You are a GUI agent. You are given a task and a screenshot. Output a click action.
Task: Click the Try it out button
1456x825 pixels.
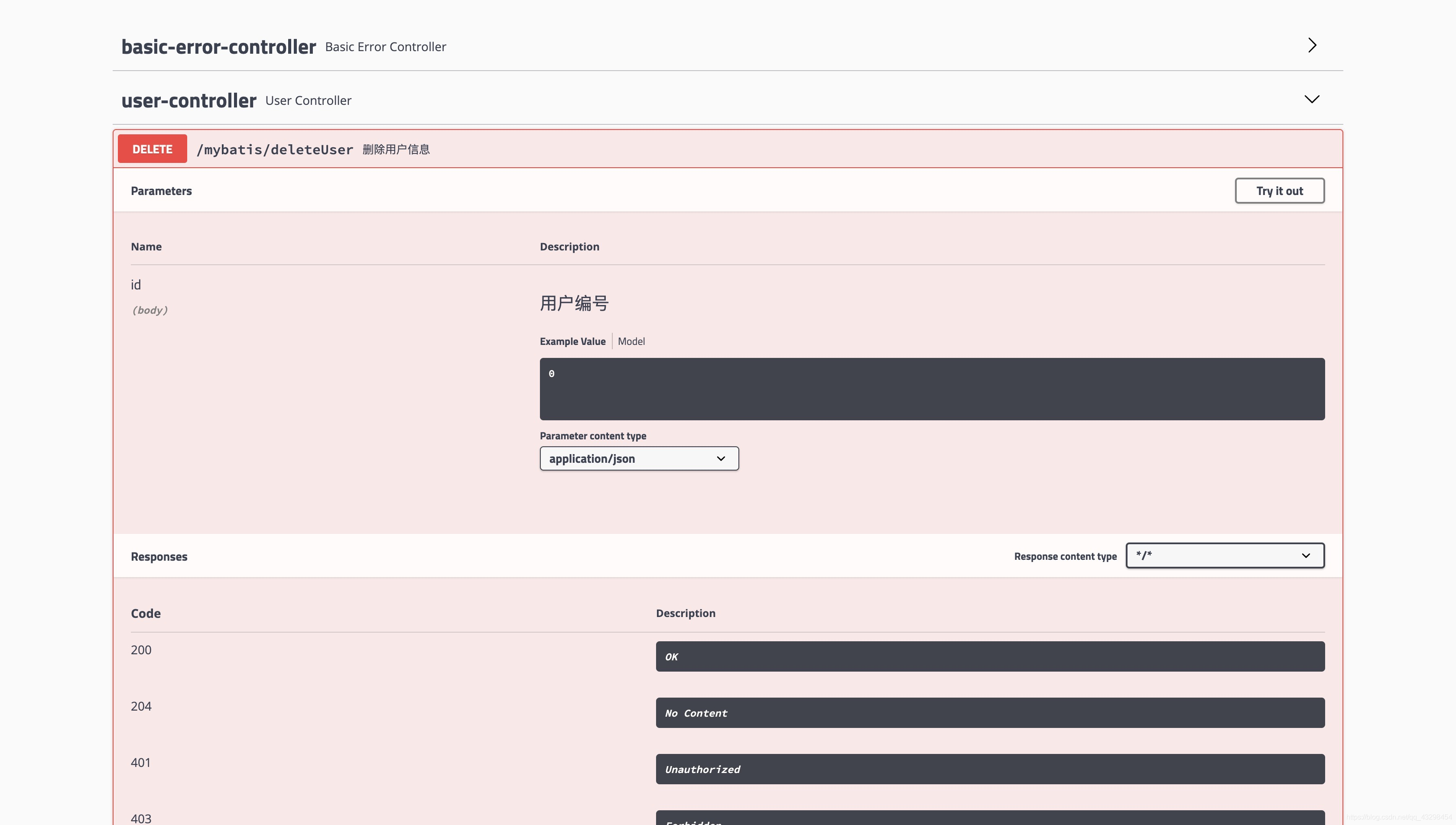click(x=1279, y=191)
